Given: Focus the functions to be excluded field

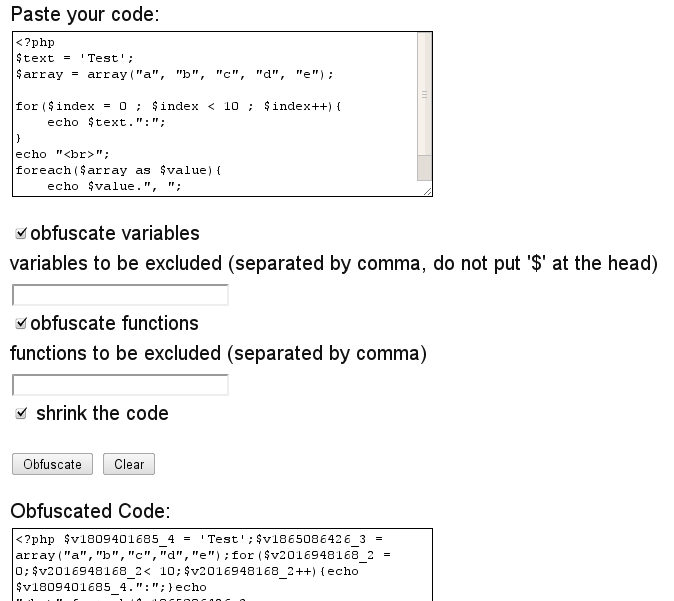Looking at the screenshot, I should click(120, 385).
